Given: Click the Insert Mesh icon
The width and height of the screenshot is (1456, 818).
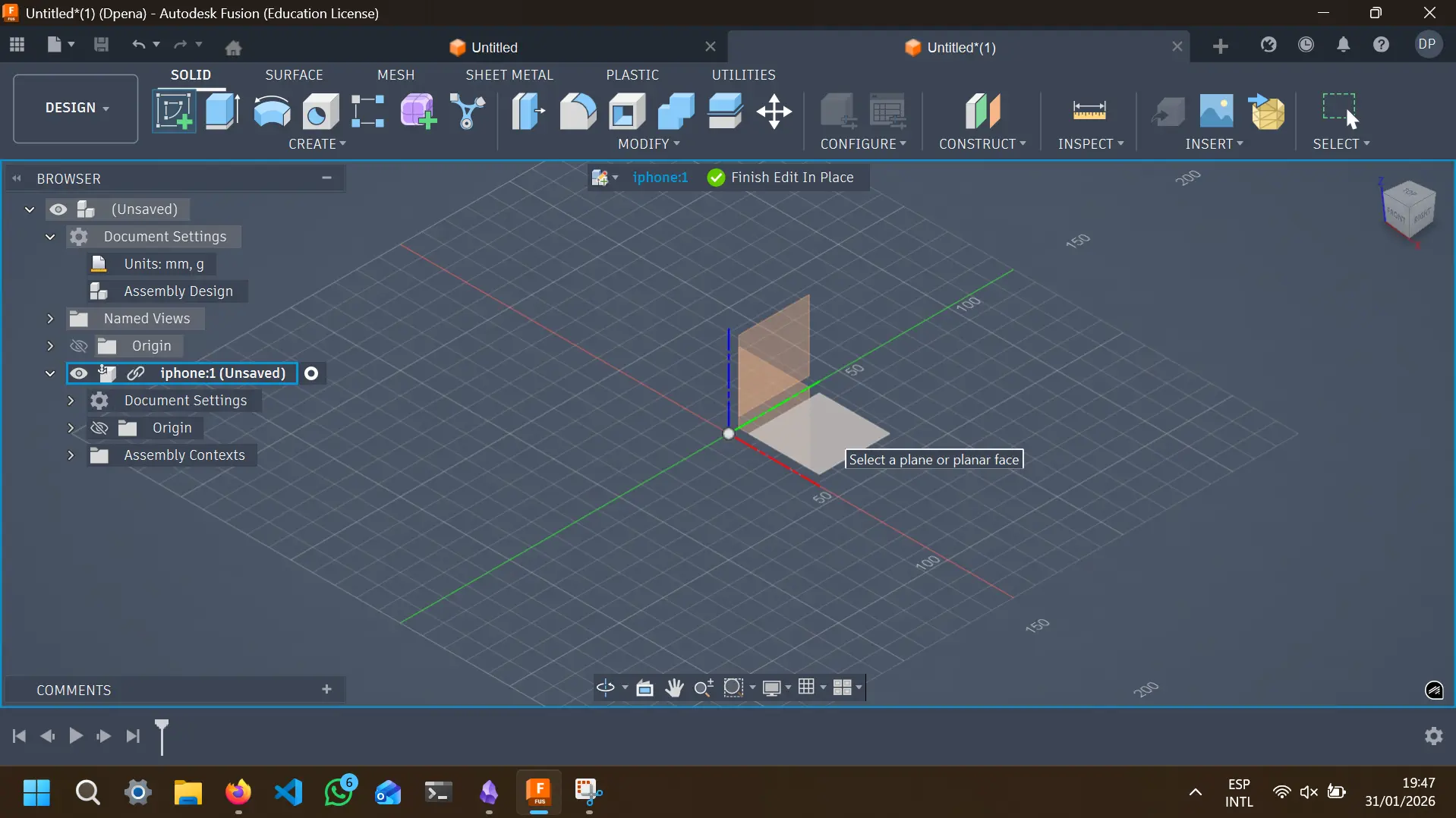Looking at the screenshot, I should [x=1266, y=112].
